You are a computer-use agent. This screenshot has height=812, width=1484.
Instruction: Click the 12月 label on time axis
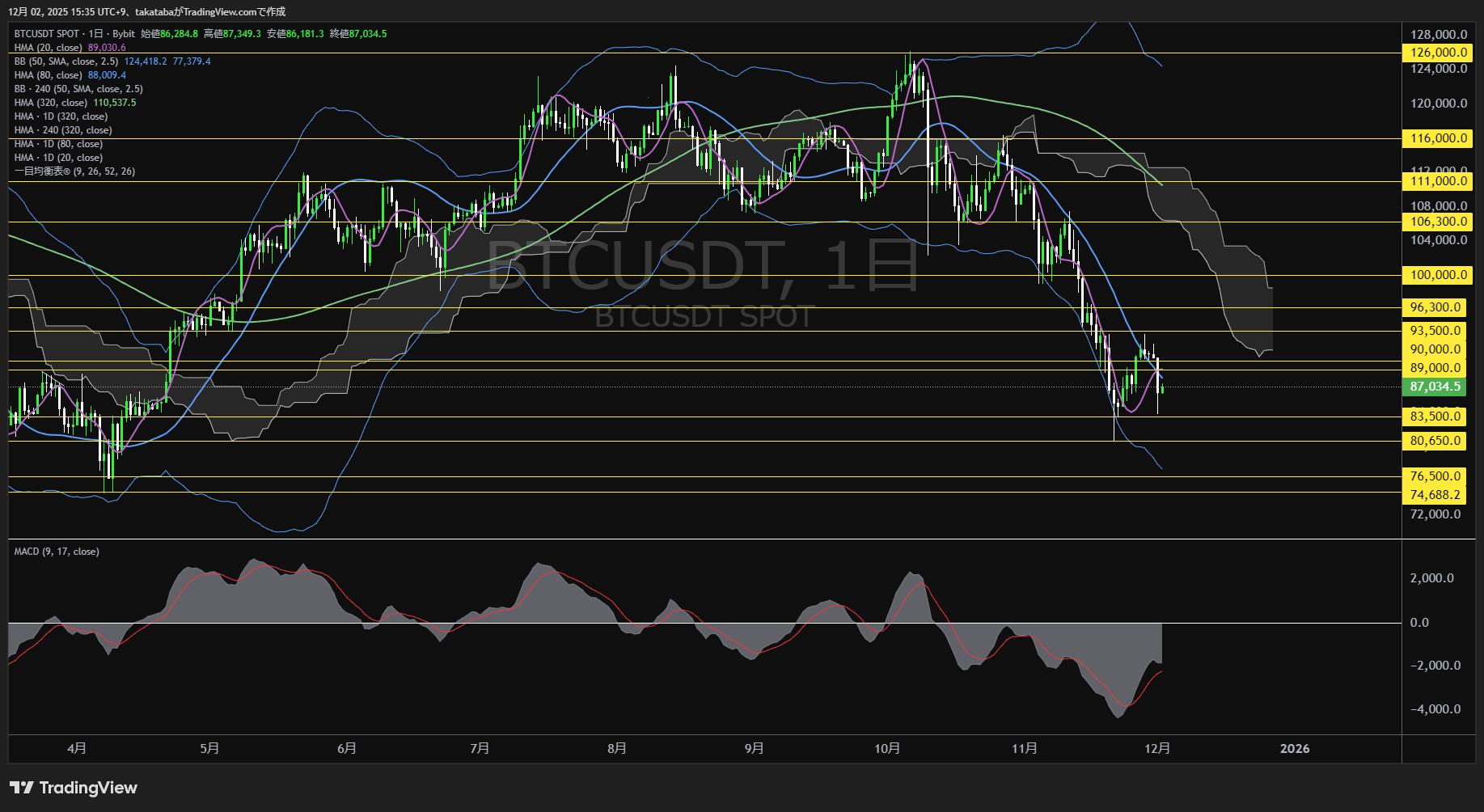pos(1157,748)
